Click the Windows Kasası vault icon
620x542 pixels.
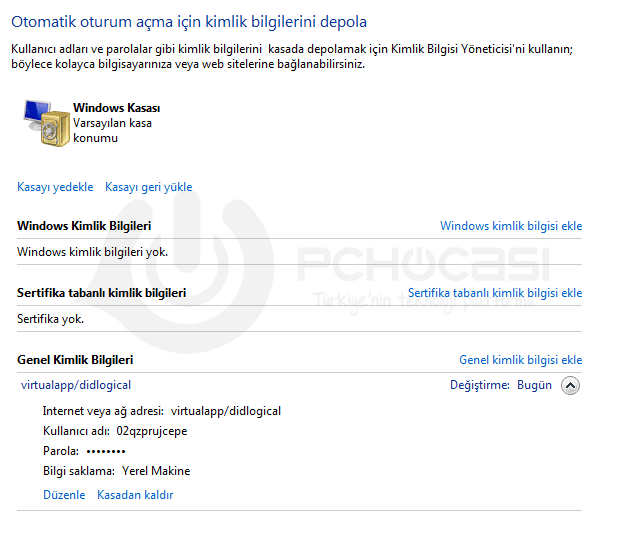[45, 124]
